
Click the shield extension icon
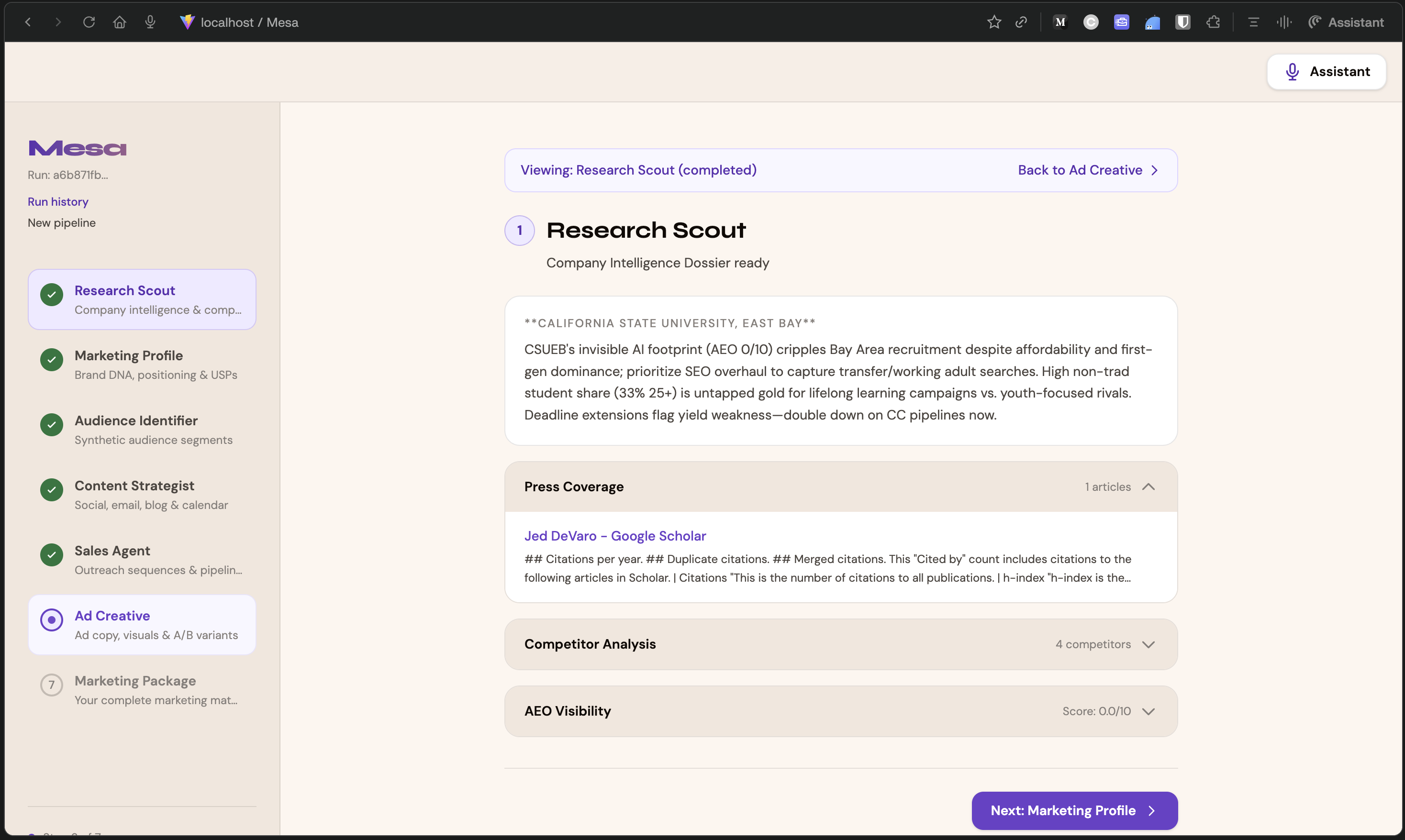pos(1182,22)
